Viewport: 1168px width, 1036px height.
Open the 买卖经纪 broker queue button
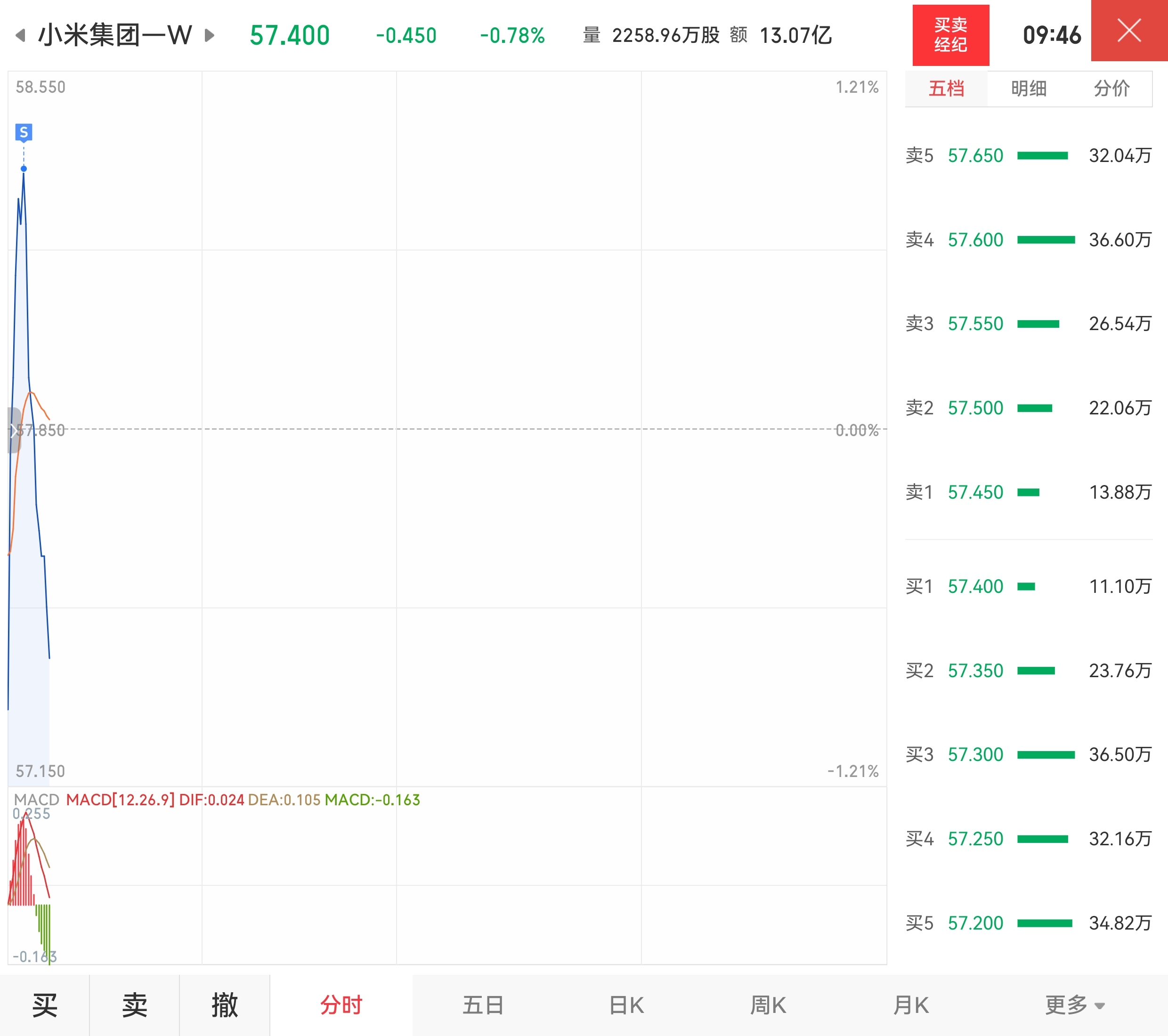(951, 35)
